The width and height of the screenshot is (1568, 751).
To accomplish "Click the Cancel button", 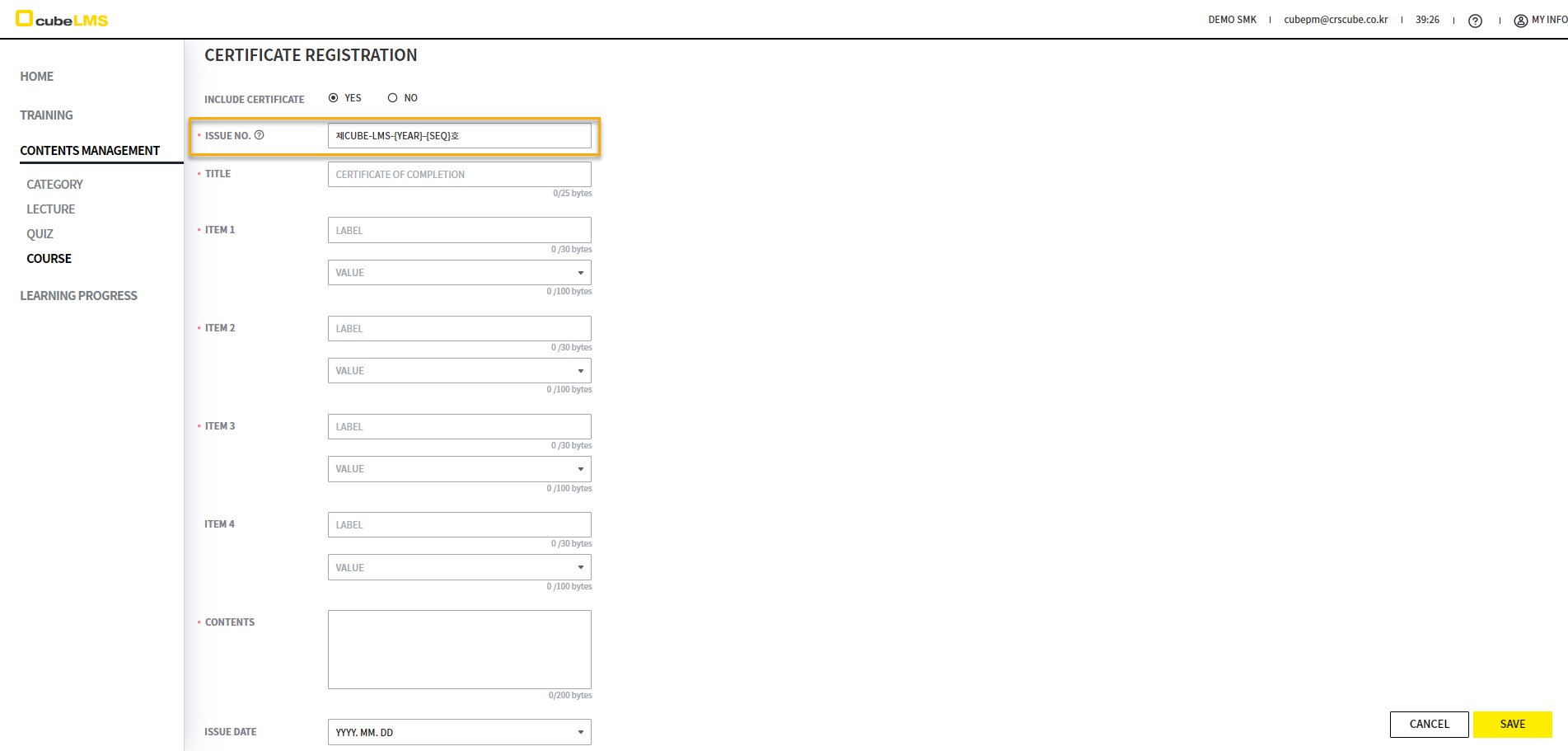I will (x=1429, y=725).
